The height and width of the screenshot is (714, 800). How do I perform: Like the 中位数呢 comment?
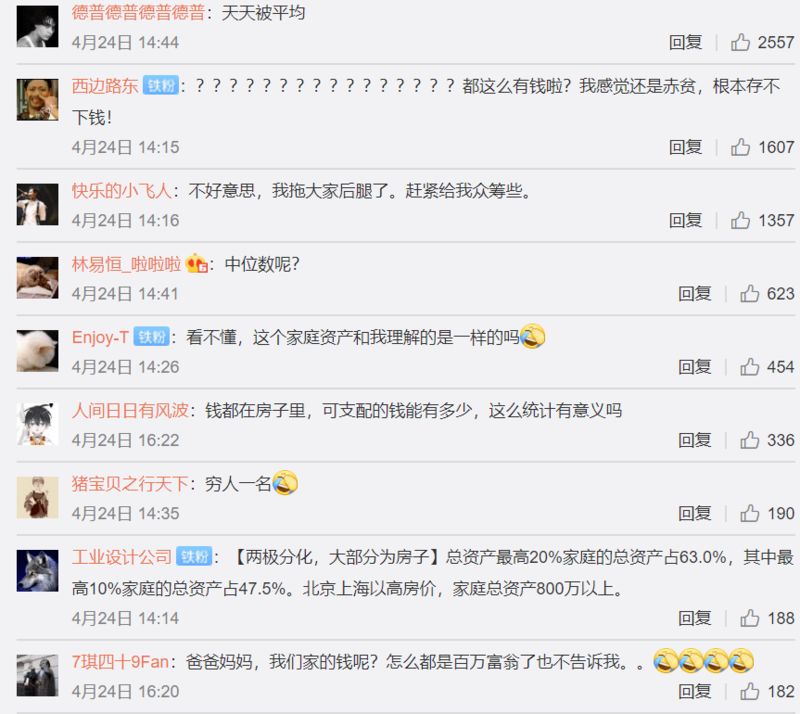(x=749, y=293)
